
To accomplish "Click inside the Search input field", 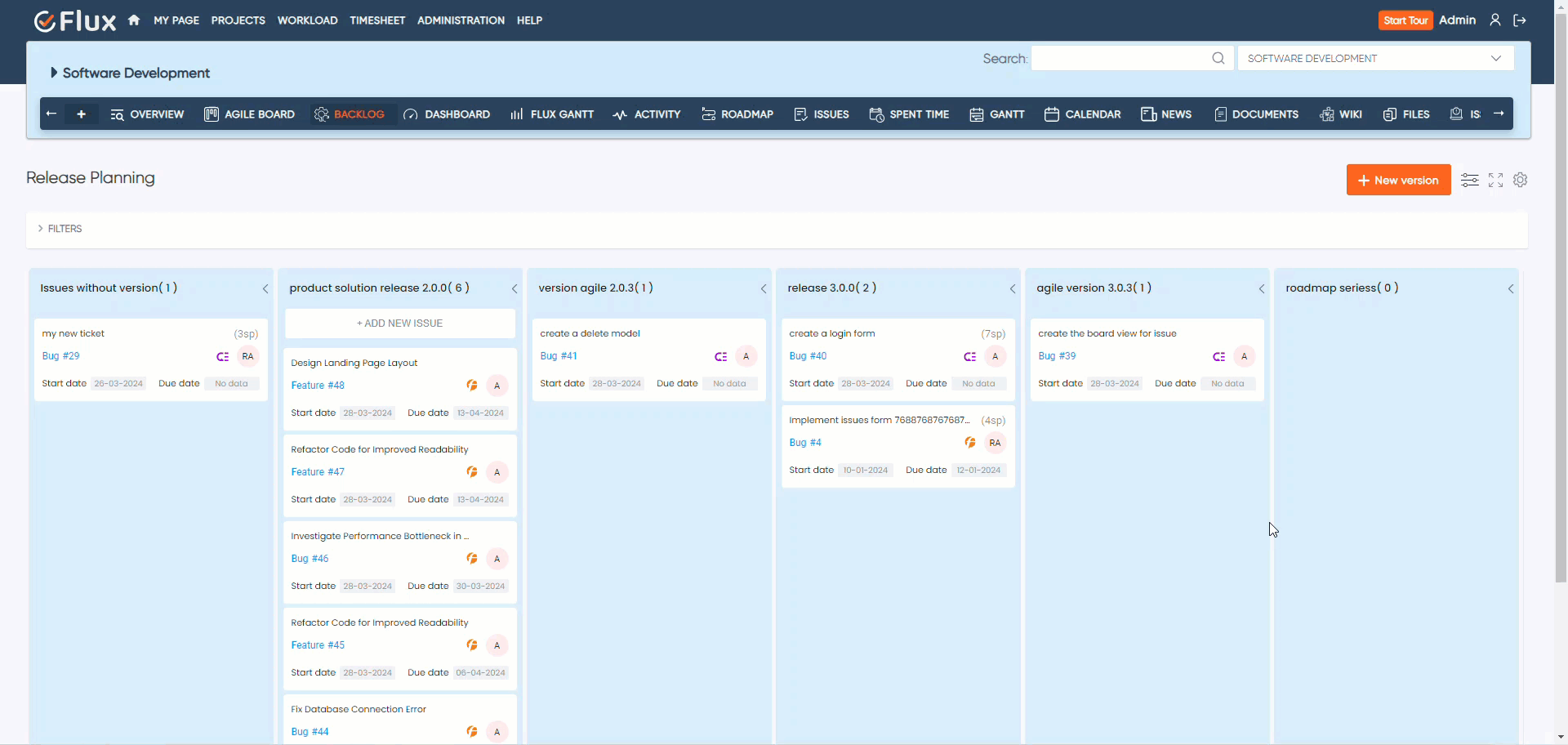I will [x=1119, y=58].
